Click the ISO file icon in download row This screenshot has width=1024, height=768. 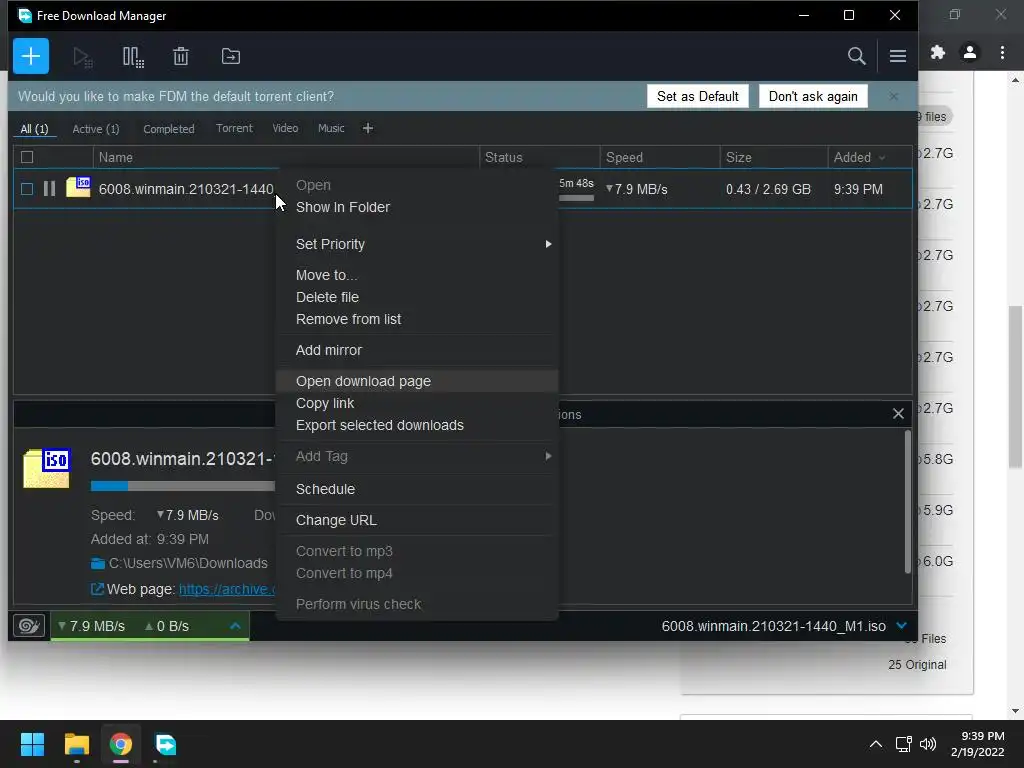click(78, 187)
